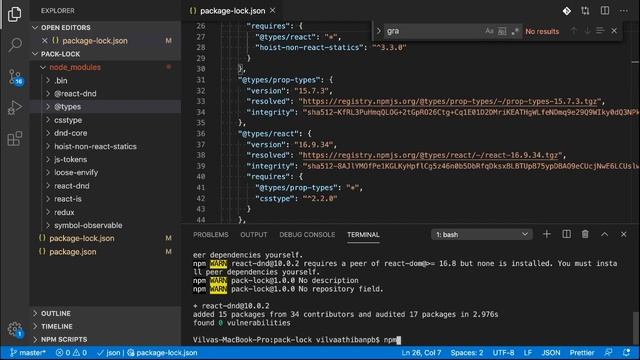Switch to the Debug Console tab
Screen dimensions: 640x360
(307, 235)
